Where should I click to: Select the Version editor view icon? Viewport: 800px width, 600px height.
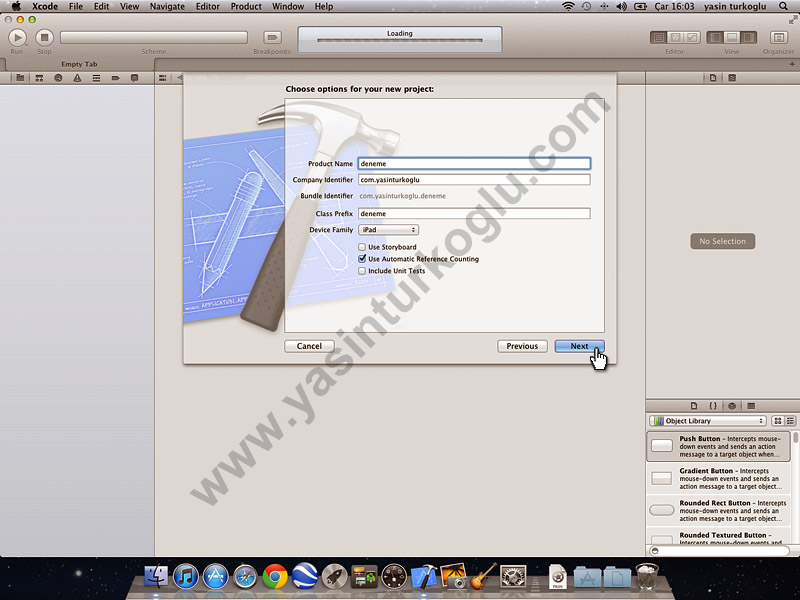click(x=692, y=37)
